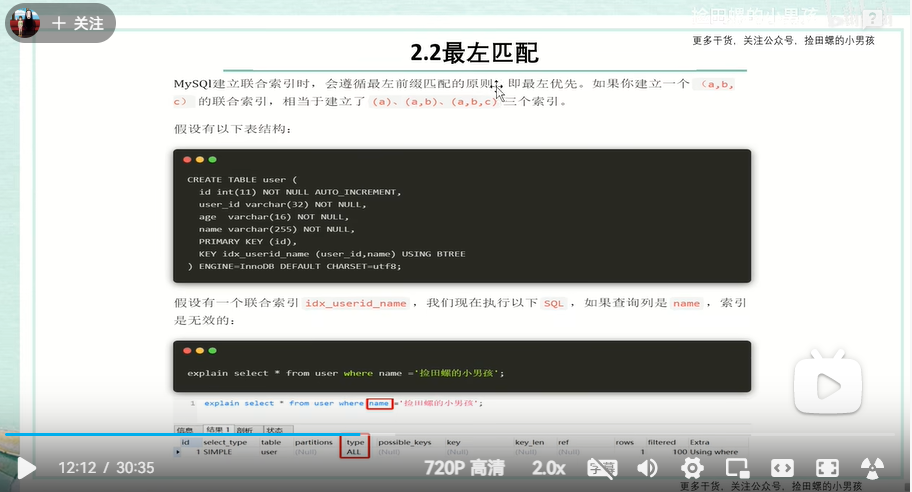Click the question-mark feedback icon
Viewport: 912px width, 492px height.
pyautogui.click(x=873, y=19)
